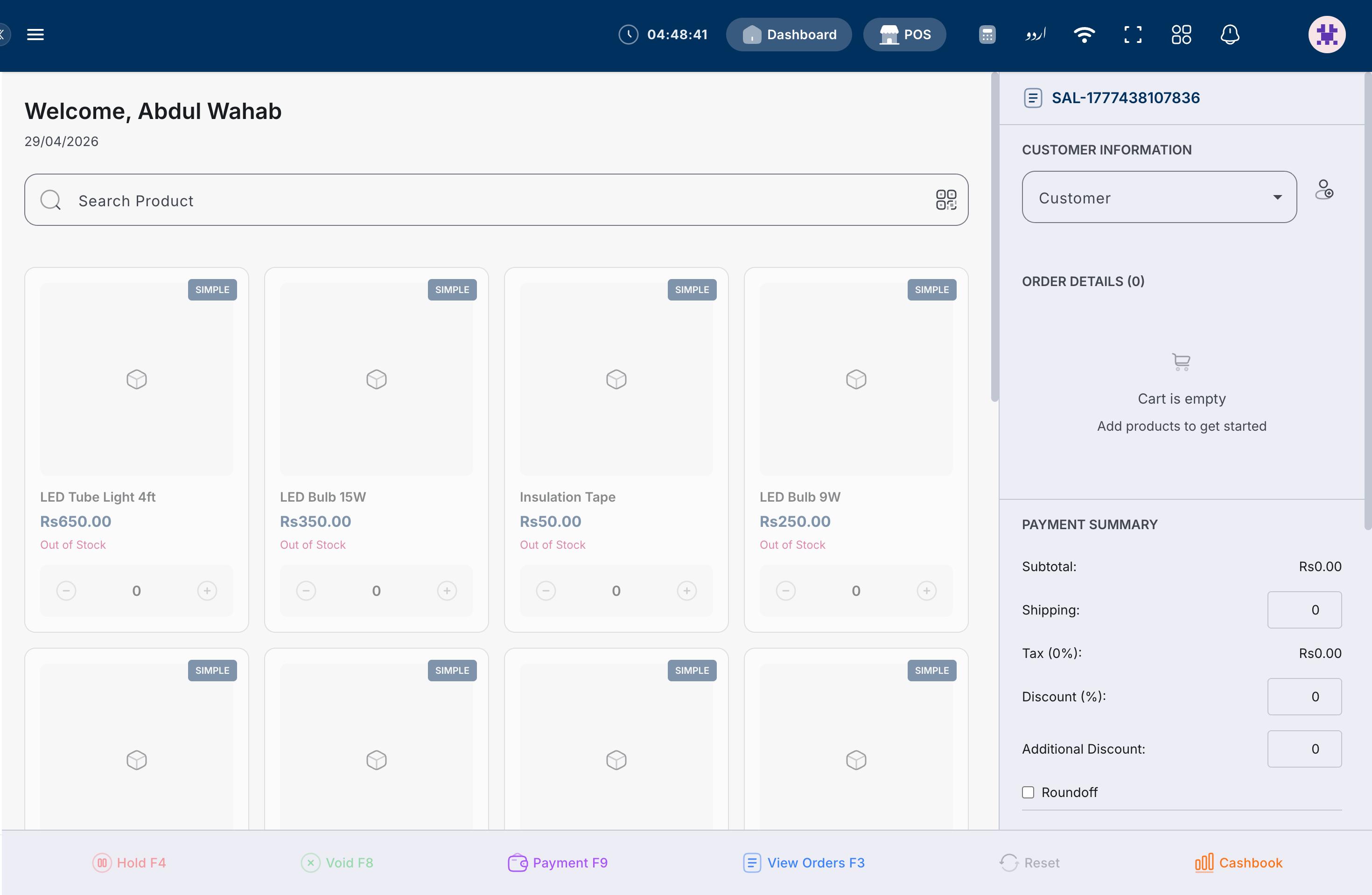
Task: Go to the Dashboard
Action: point(789,35)
